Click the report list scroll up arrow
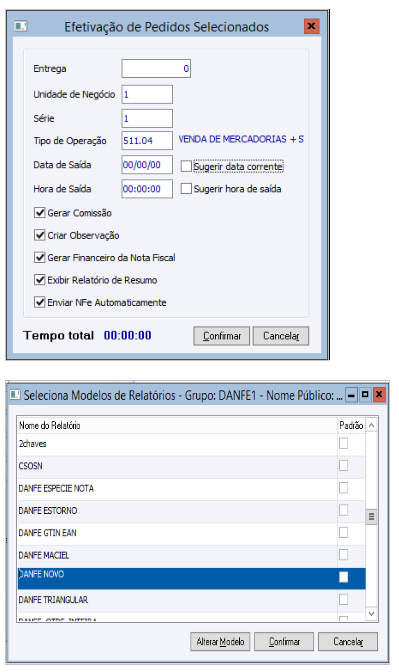The height and width of the screenshot is (672, 399). [x=372, y=425]
